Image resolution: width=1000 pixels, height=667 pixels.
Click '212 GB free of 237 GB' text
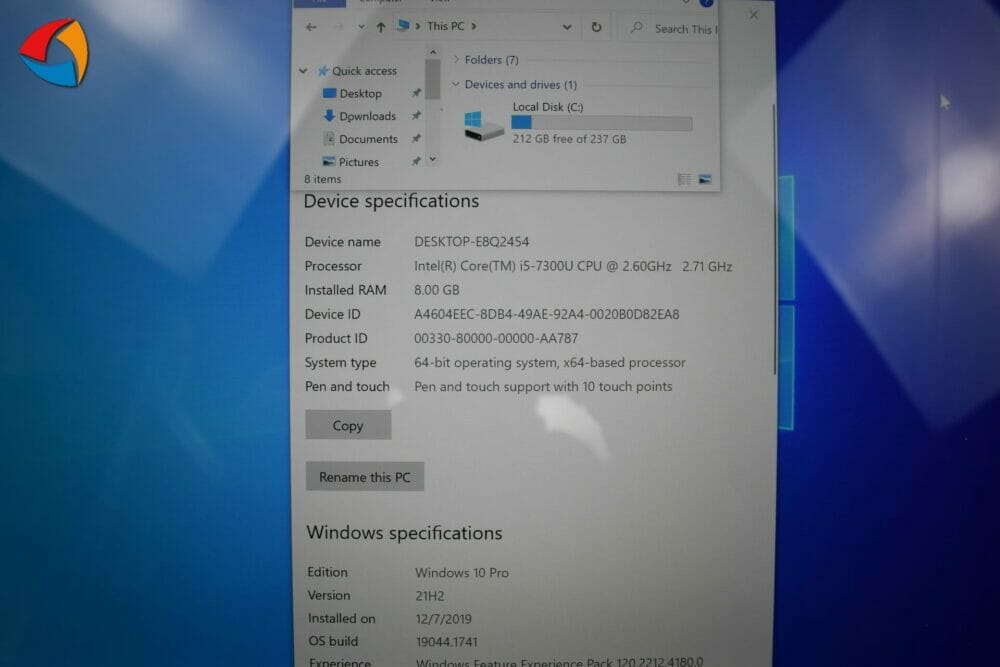569,139
